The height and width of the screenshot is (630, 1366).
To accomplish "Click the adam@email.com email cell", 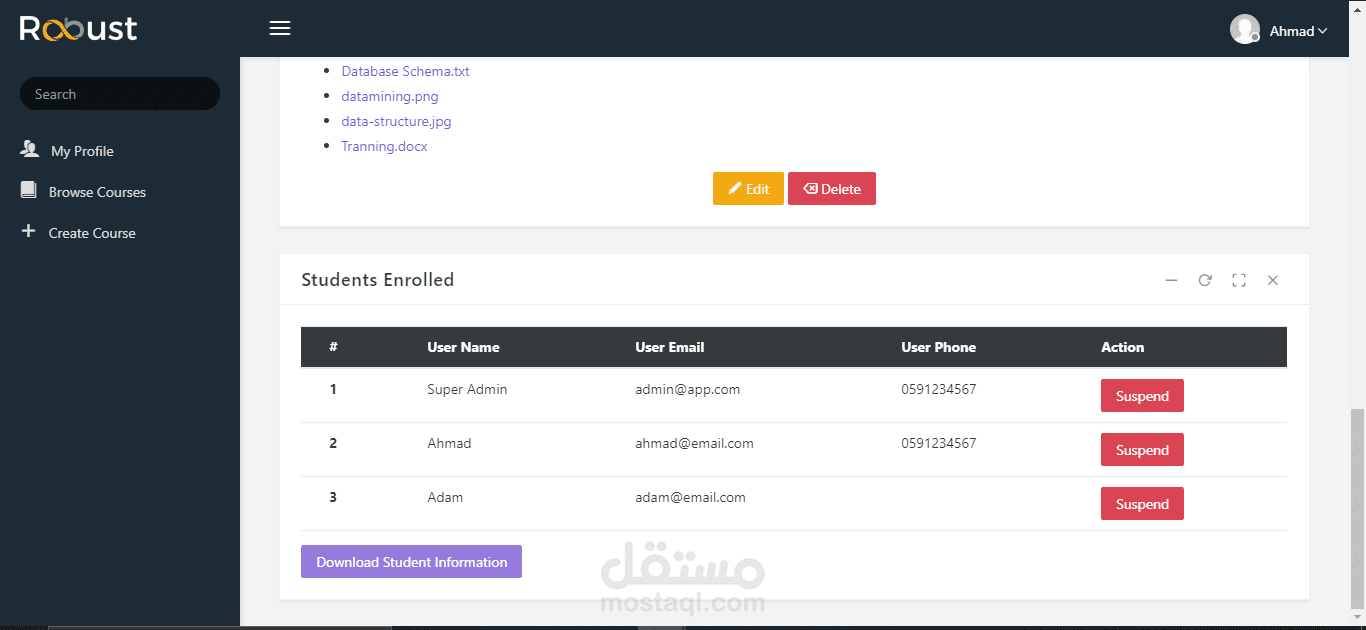I will tap(690, 497).
